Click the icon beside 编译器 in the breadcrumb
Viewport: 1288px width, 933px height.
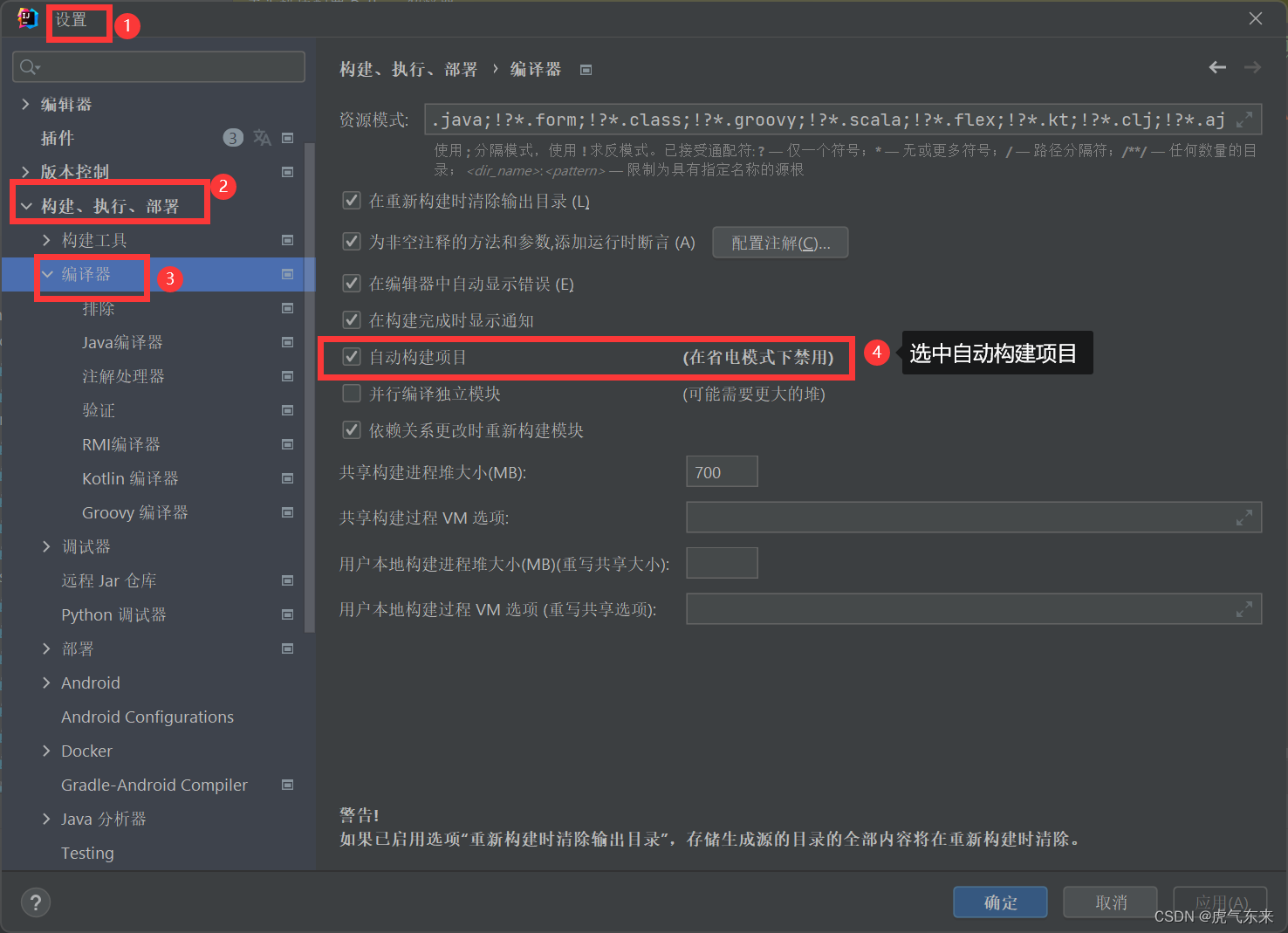tap(585, 69)
